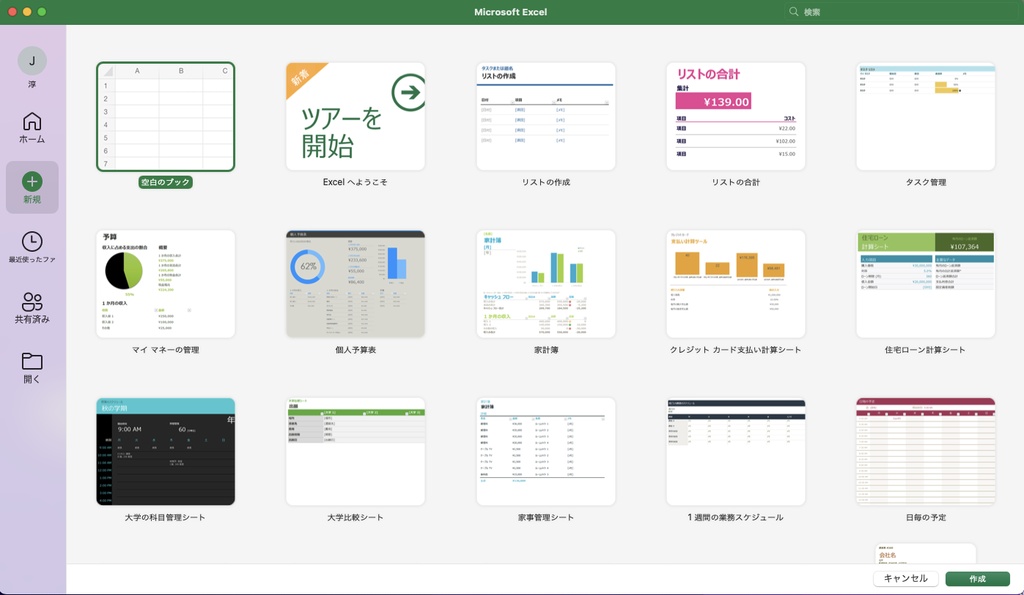Choose the 大学の科目管理シート template
Image resolution: width=1024 pixels, height=595 pixels.
coord(165,451)
